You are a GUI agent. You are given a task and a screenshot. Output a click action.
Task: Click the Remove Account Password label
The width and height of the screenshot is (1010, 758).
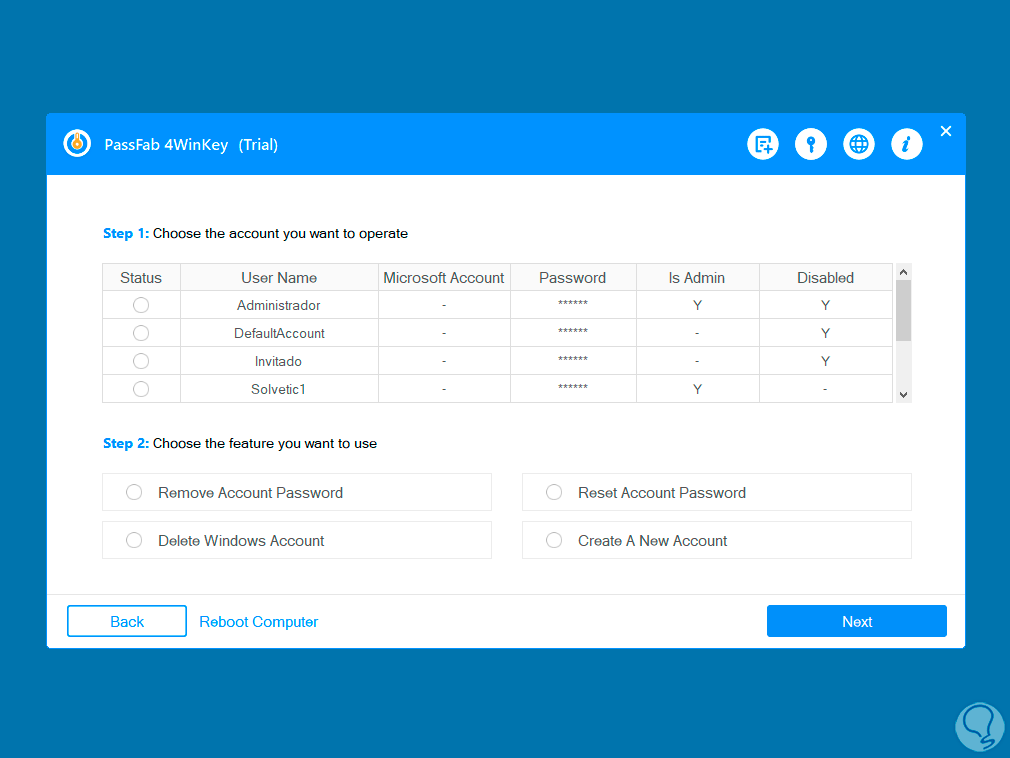click(251, 493)
